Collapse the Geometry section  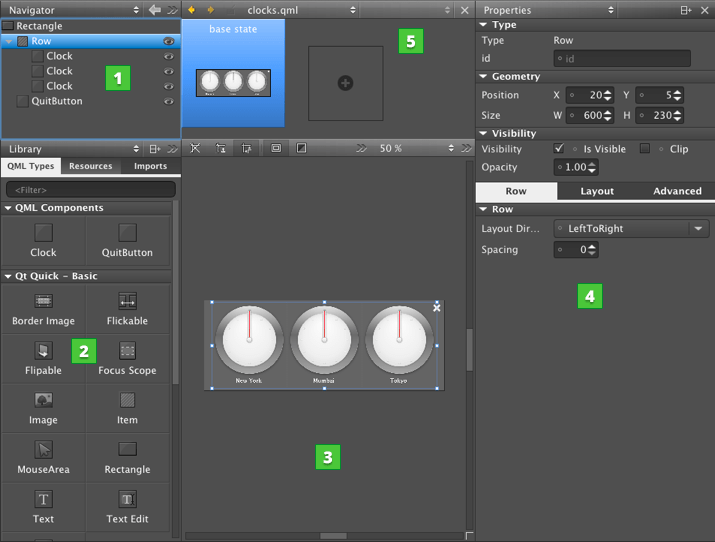click(483, 77)
